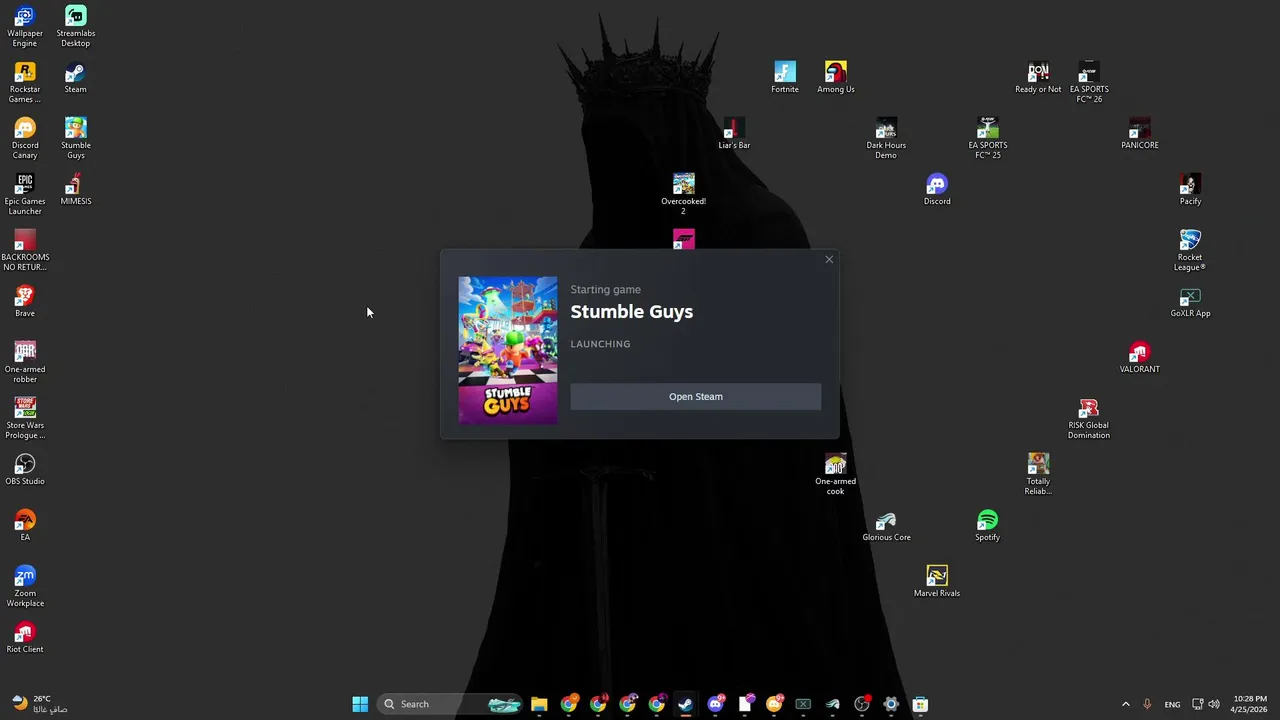Select Totally Reliable desktop icon

pyautogui.click(x=1038, y=475)
